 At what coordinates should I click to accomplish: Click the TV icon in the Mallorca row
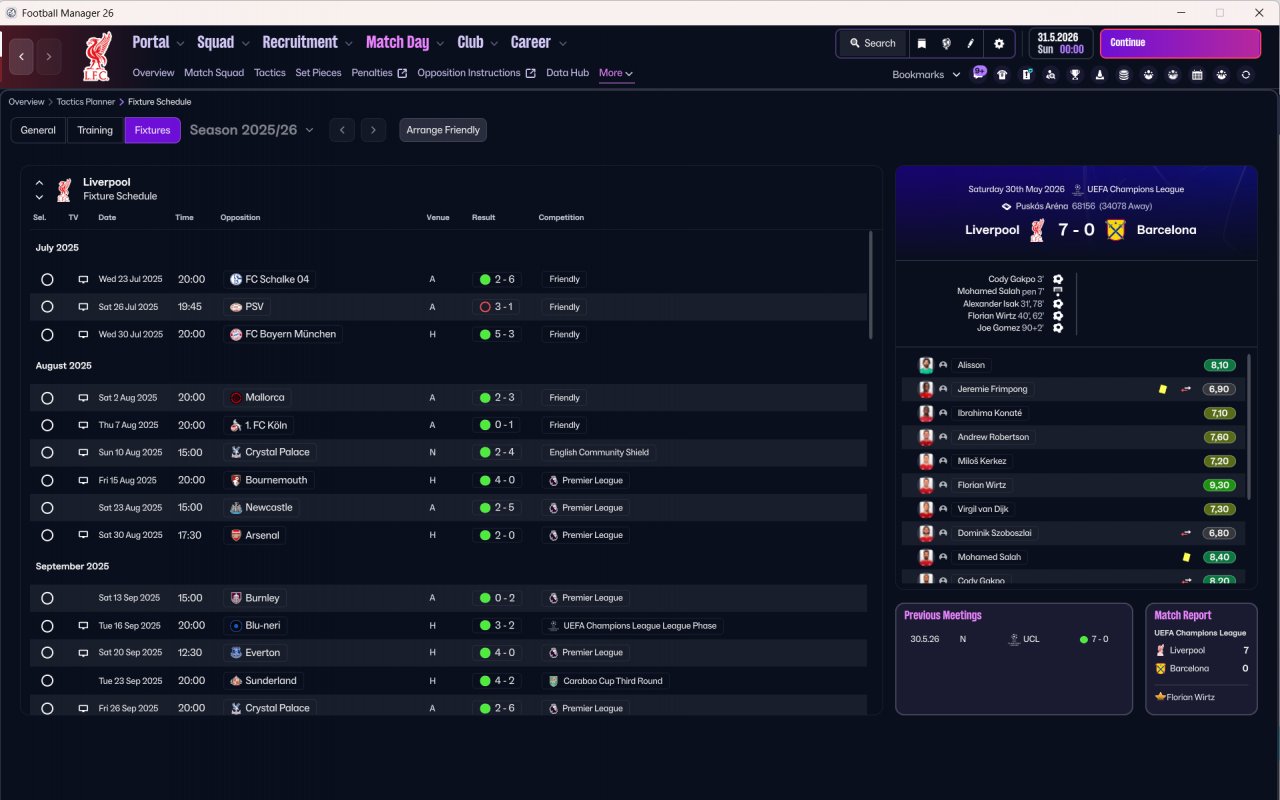(x=84, y=398)
